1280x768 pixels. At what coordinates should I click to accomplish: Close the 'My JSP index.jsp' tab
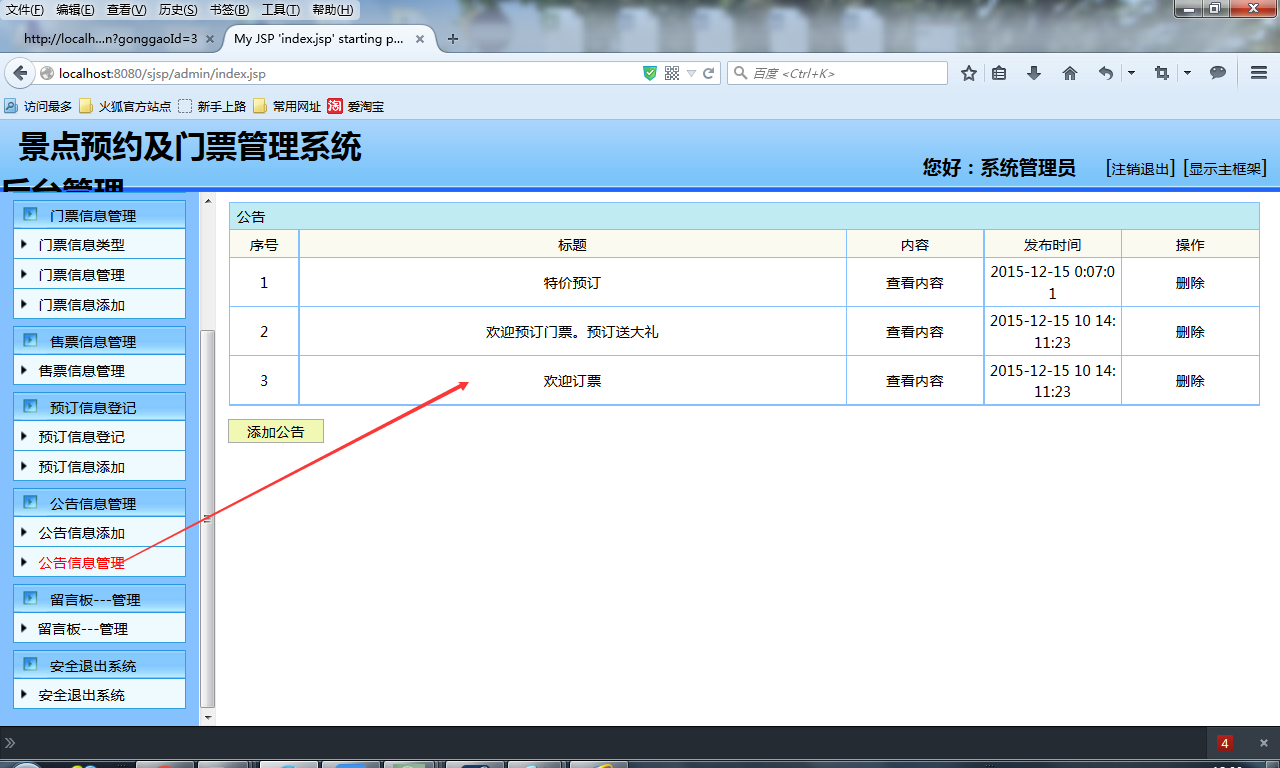pyautogui.click(x=420, y=40)
